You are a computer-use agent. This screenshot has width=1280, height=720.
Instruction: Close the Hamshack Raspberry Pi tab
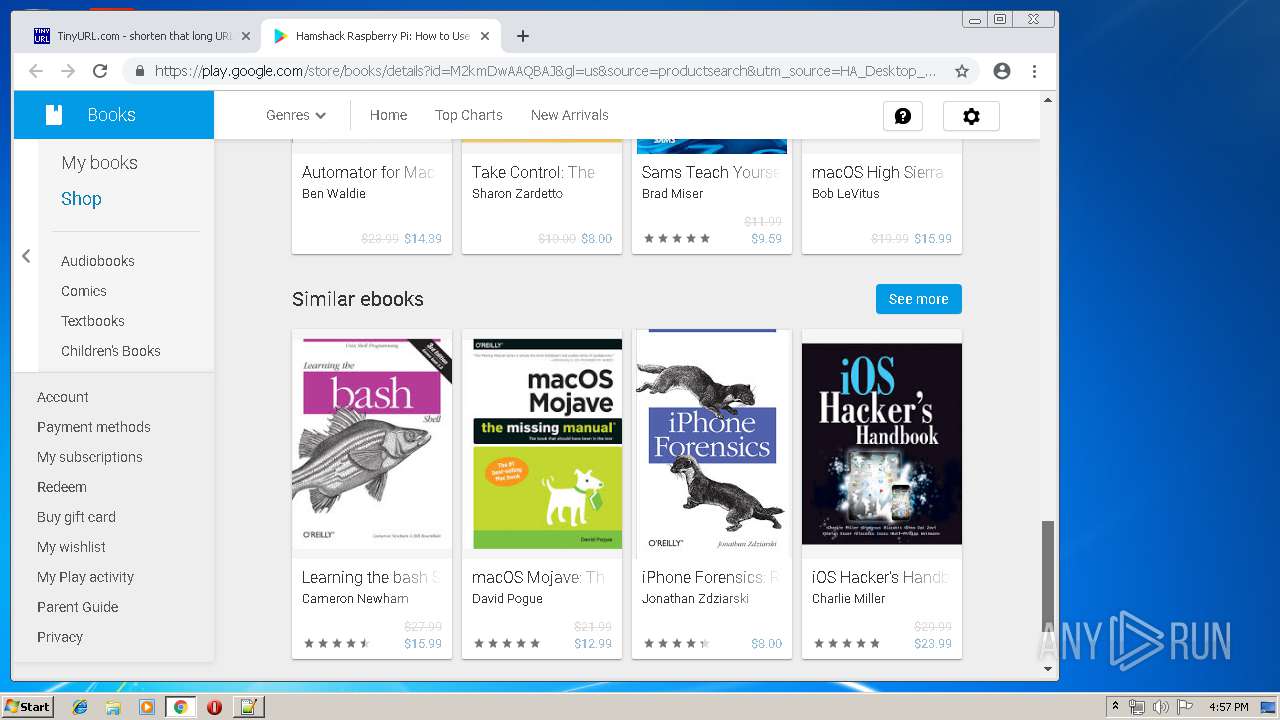click(x=485, y=36)
